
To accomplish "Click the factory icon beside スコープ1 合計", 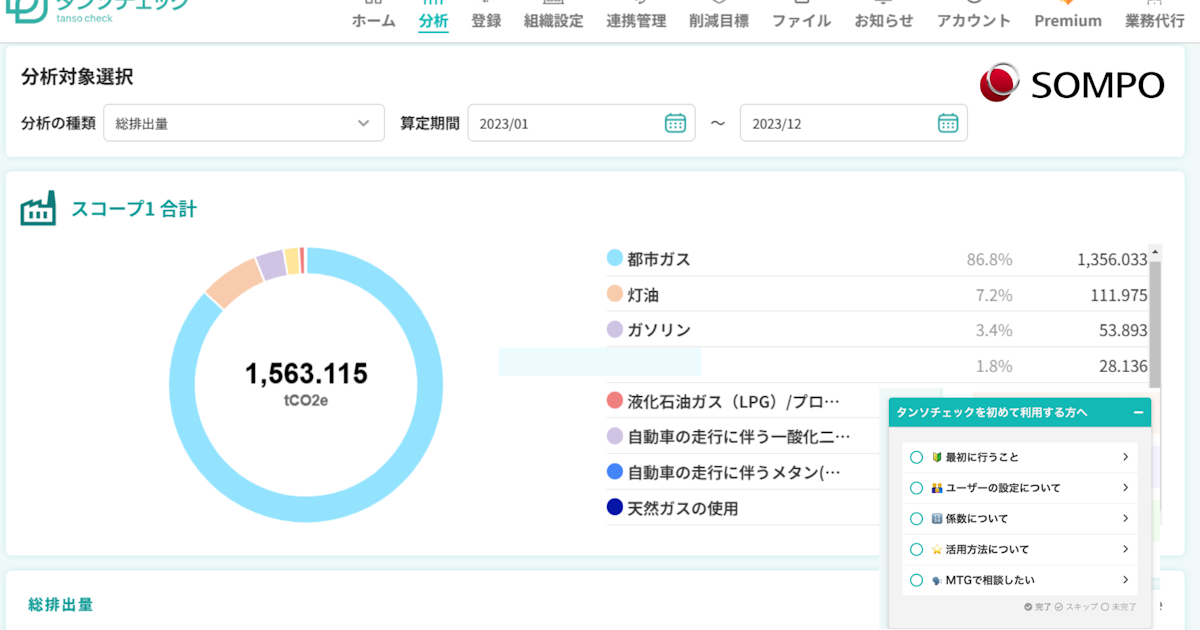I will tap(38, 209).
